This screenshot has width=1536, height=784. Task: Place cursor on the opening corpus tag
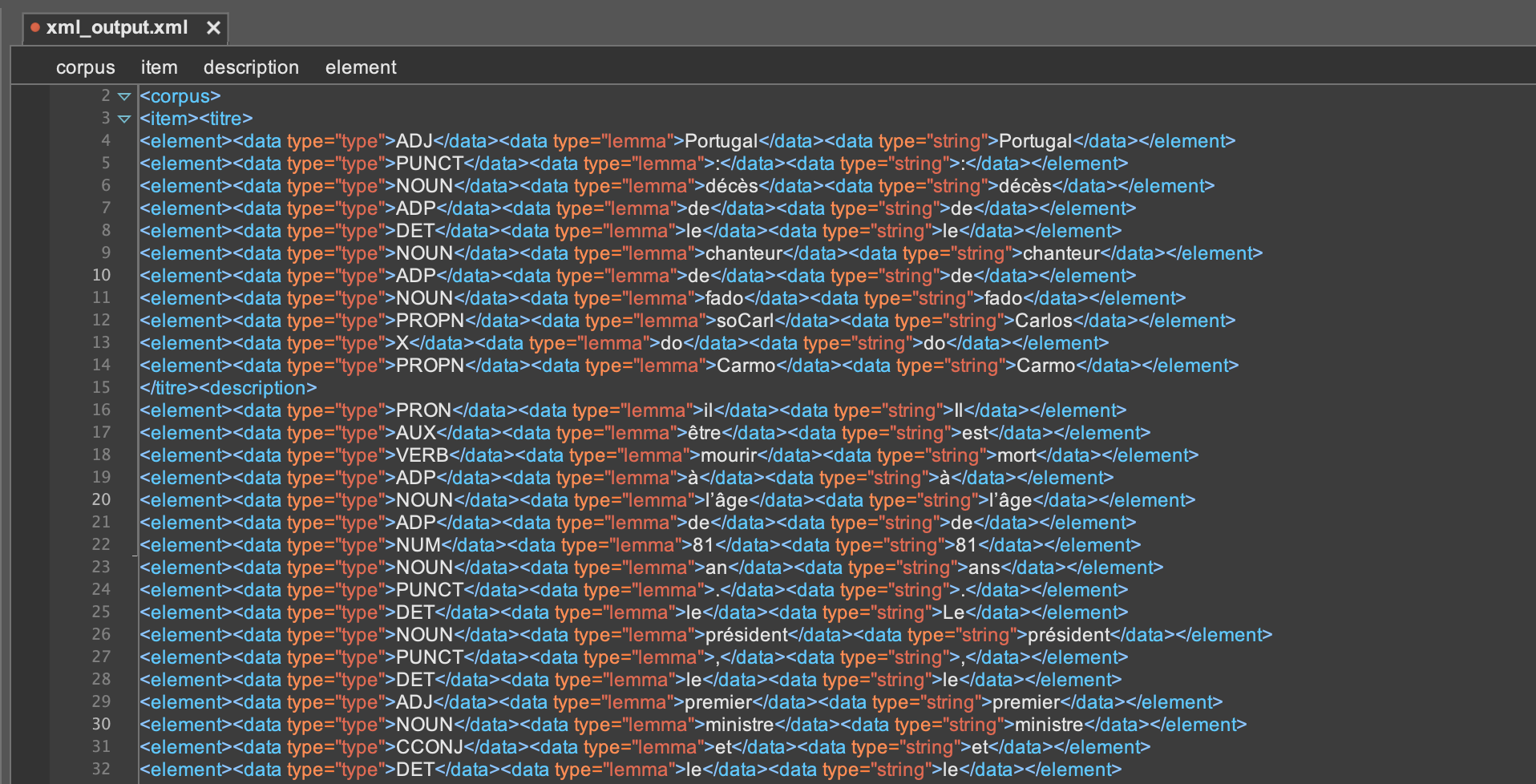tap(180, 96)
